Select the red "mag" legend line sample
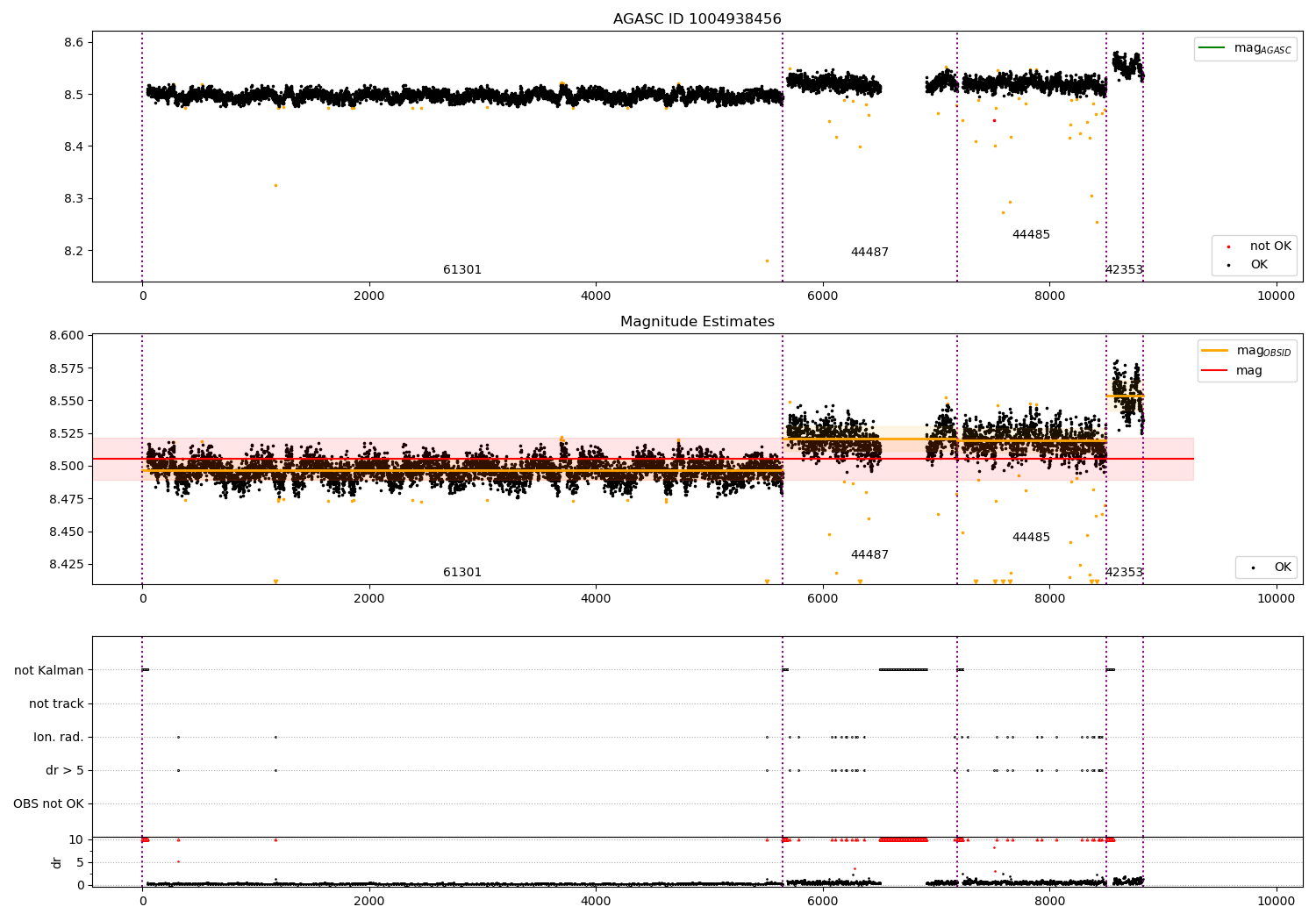The height and width of the screenshot is (921, 1316). [1215, 370]
